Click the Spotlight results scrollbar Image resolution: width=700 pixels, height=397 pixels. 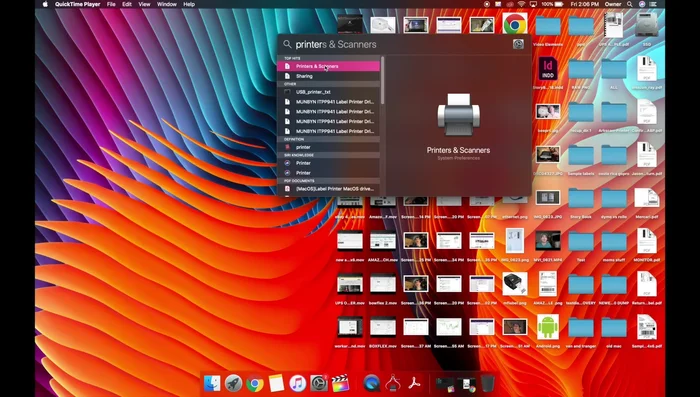pos(383,80)
